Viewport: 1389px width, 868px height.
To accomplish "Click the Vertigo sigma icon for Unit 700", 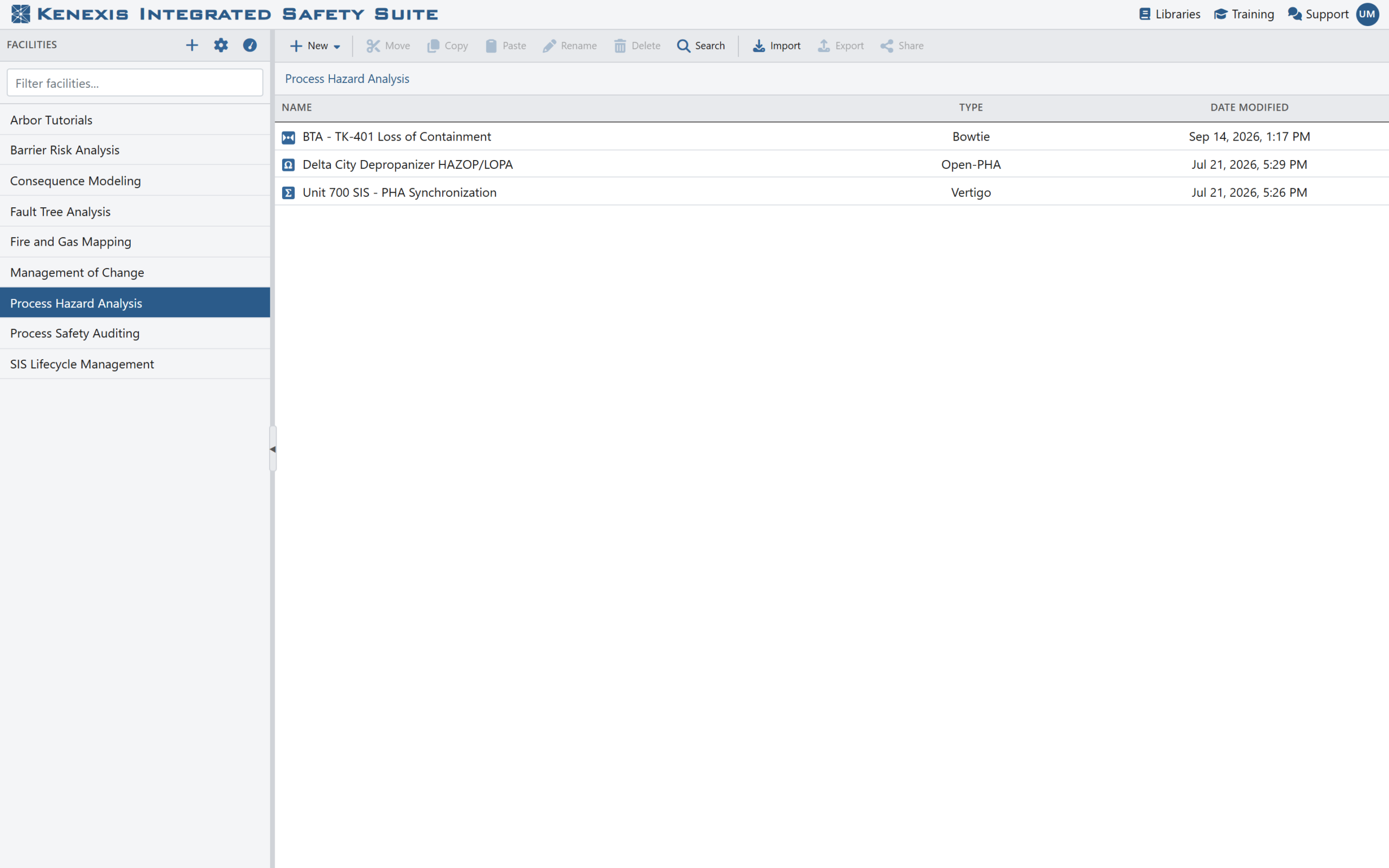I will click(289, 193).
